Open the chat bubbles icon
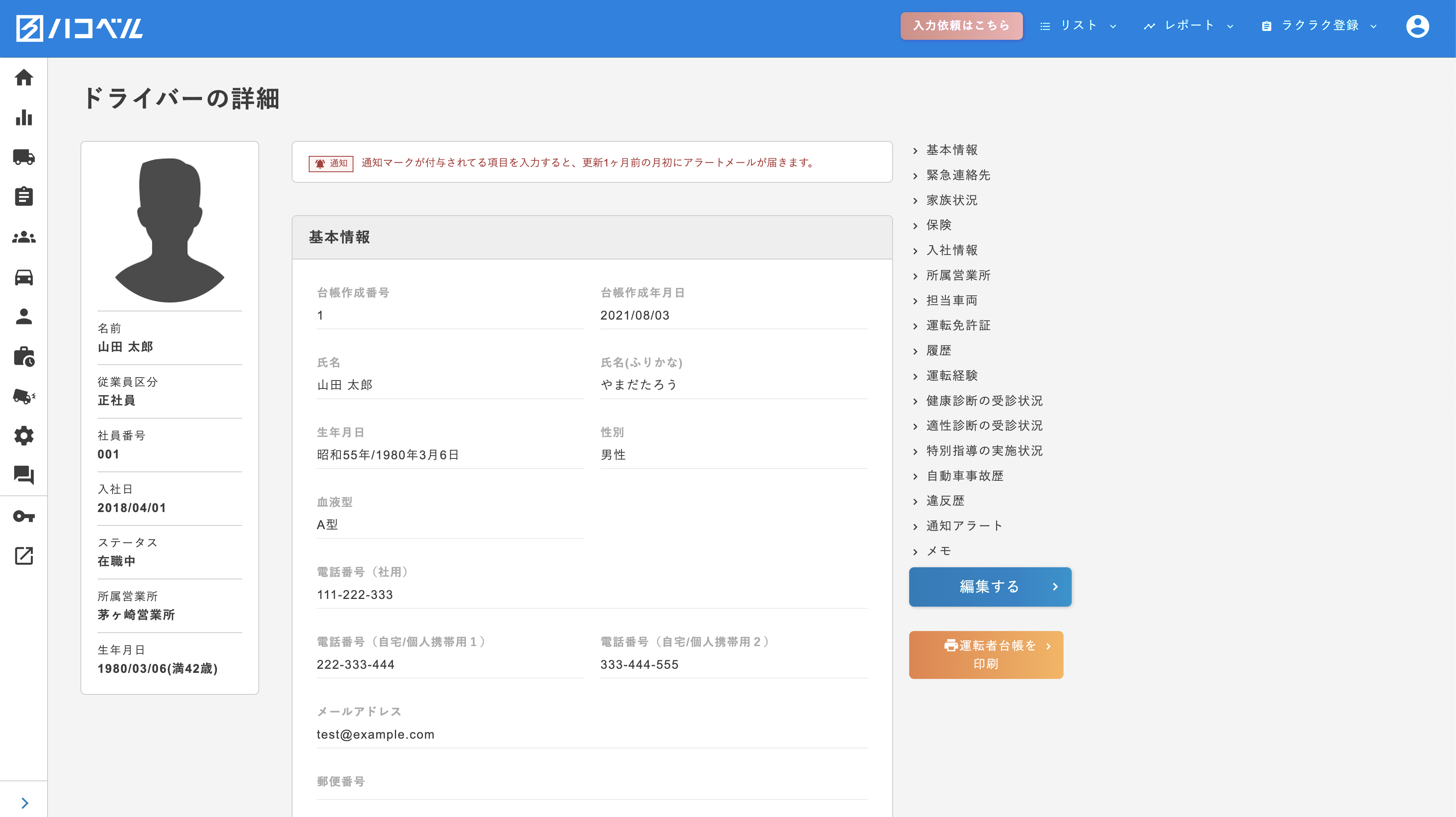 [24, 475]
